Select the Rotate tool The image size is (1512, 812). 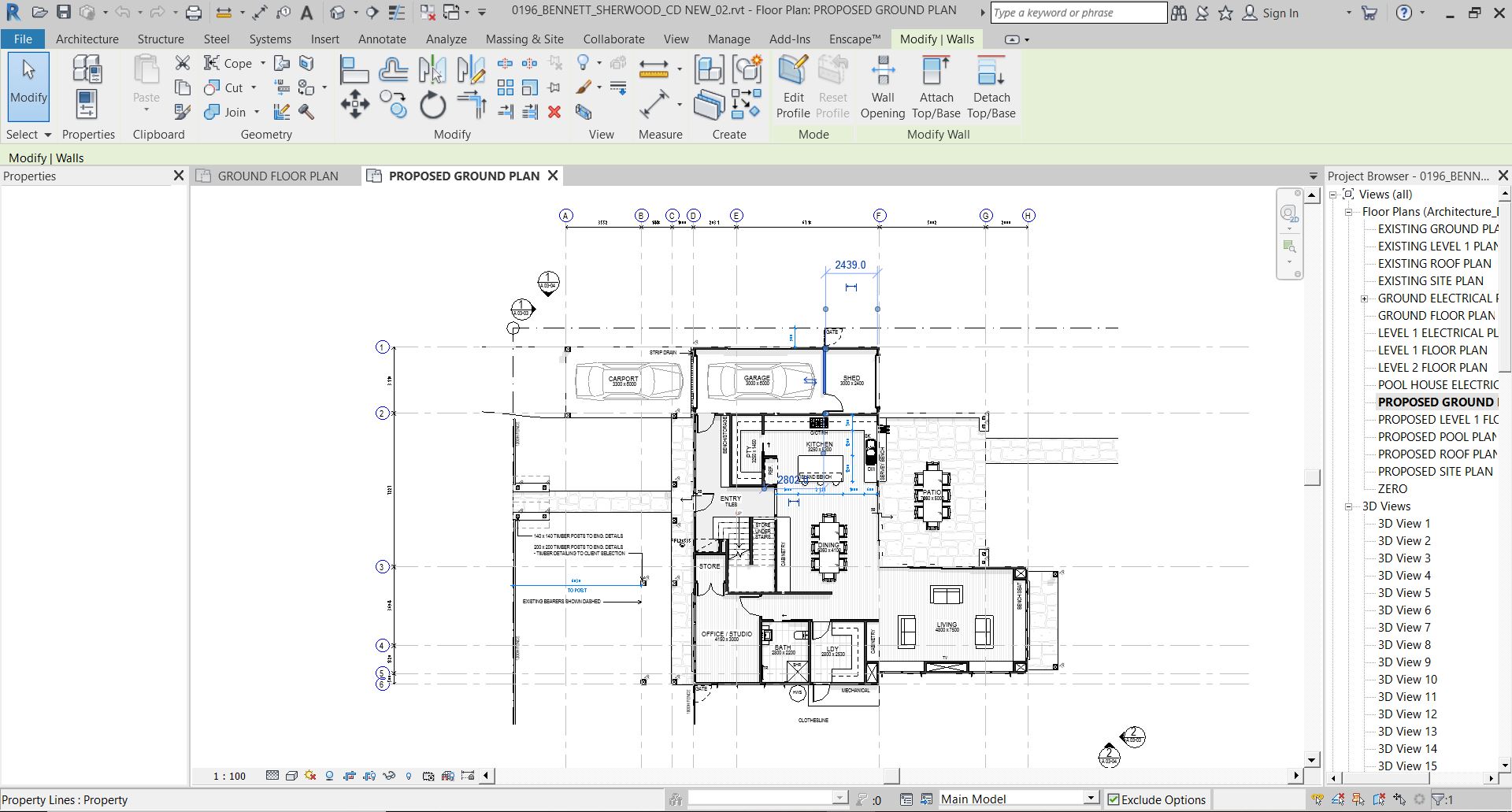pos(432,104)
